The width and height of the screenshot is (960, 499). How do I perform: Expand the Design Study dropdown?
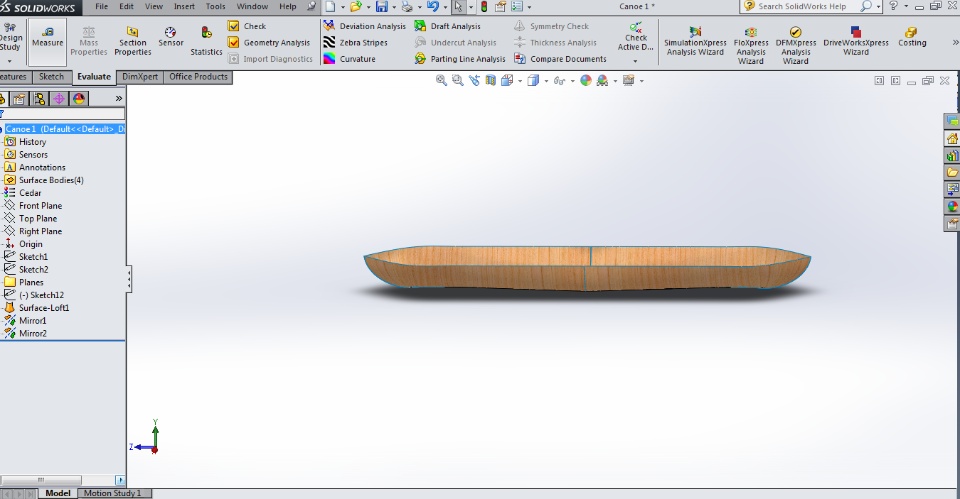point(9,62)
